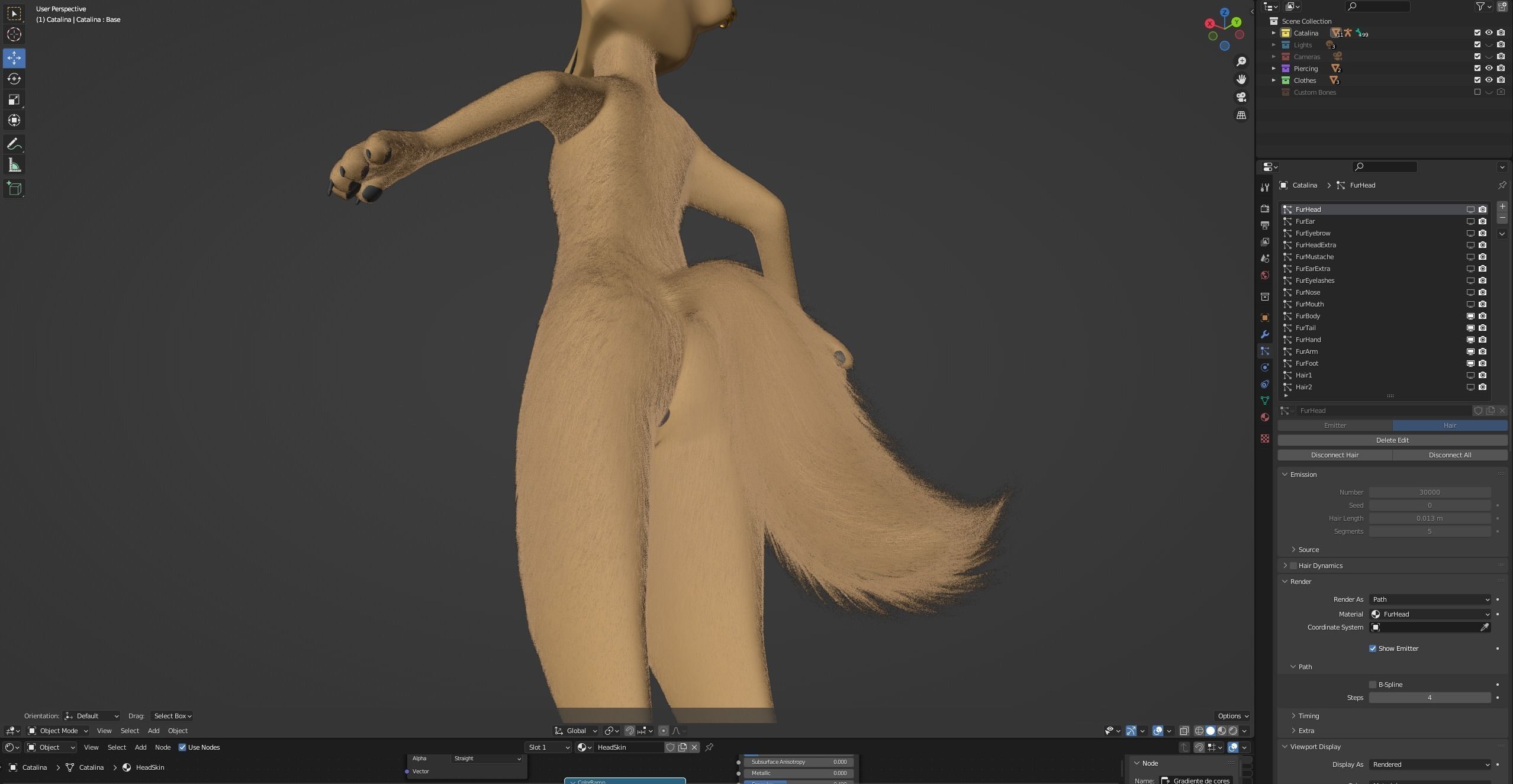Open the Object Data properties tab
The image size is (1513, 784).
coord(1265,401)
